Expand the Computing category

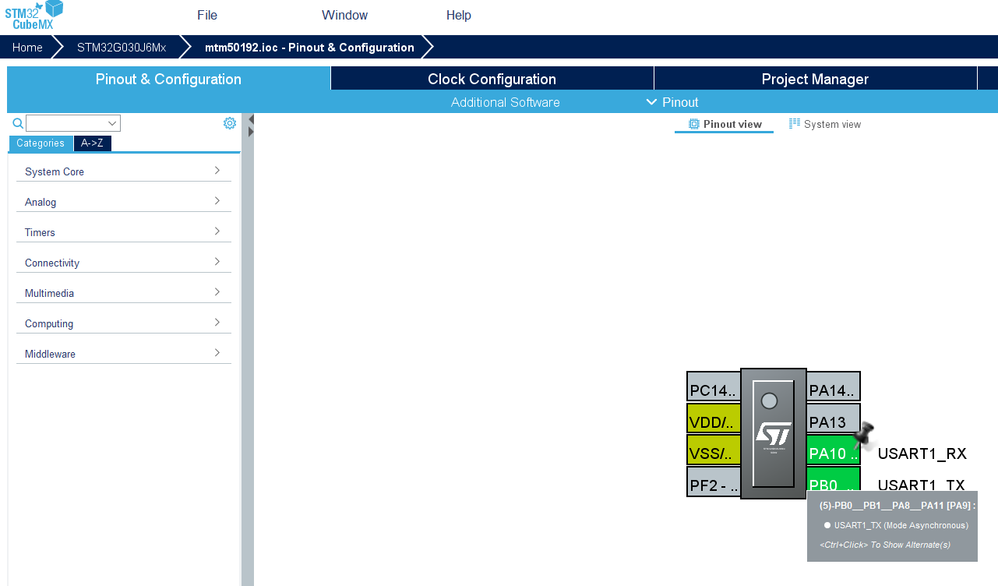pyautogui.click(x=123, y=323)
